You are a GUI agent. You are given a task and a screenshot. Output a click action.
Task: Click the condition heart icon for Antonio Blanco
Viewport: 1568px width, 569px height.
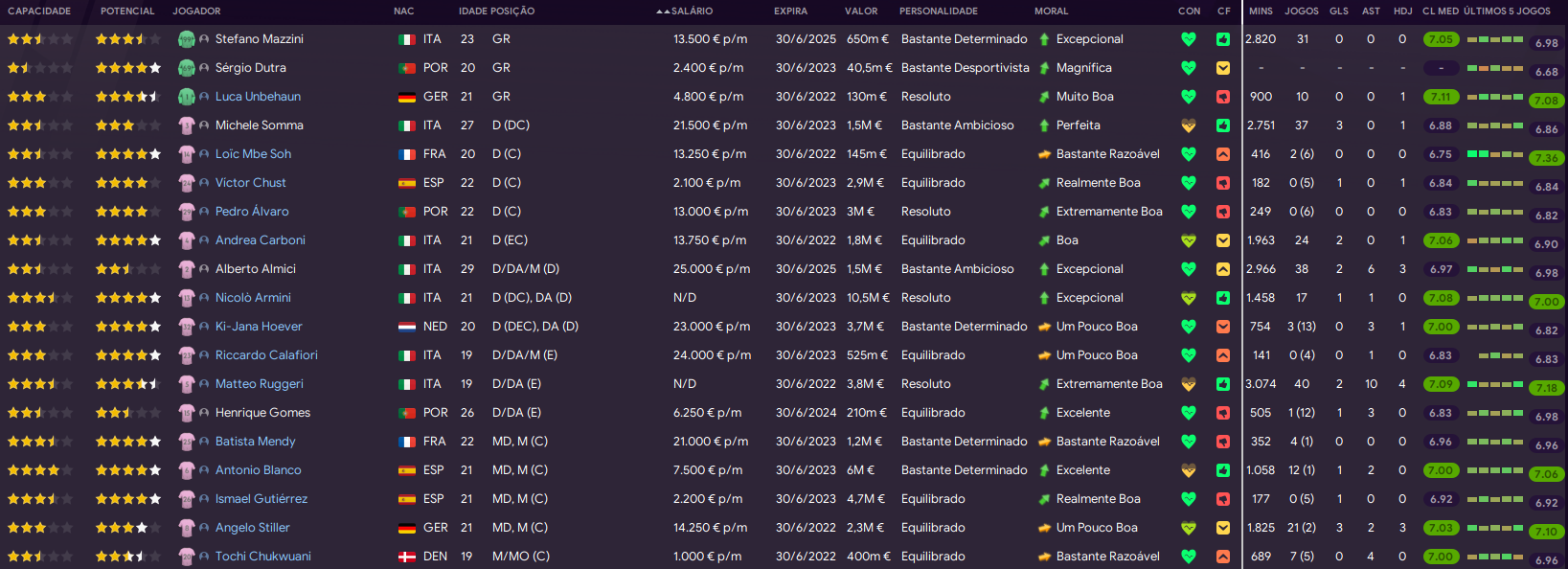(x=1189, y=470)
